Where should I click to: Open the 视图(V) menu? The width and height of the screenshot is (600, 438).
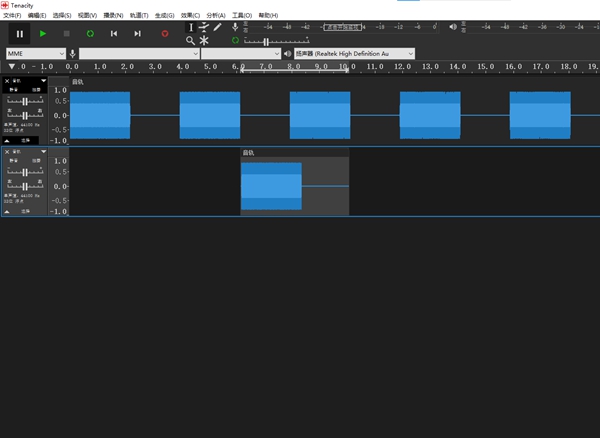coord(87,15)
